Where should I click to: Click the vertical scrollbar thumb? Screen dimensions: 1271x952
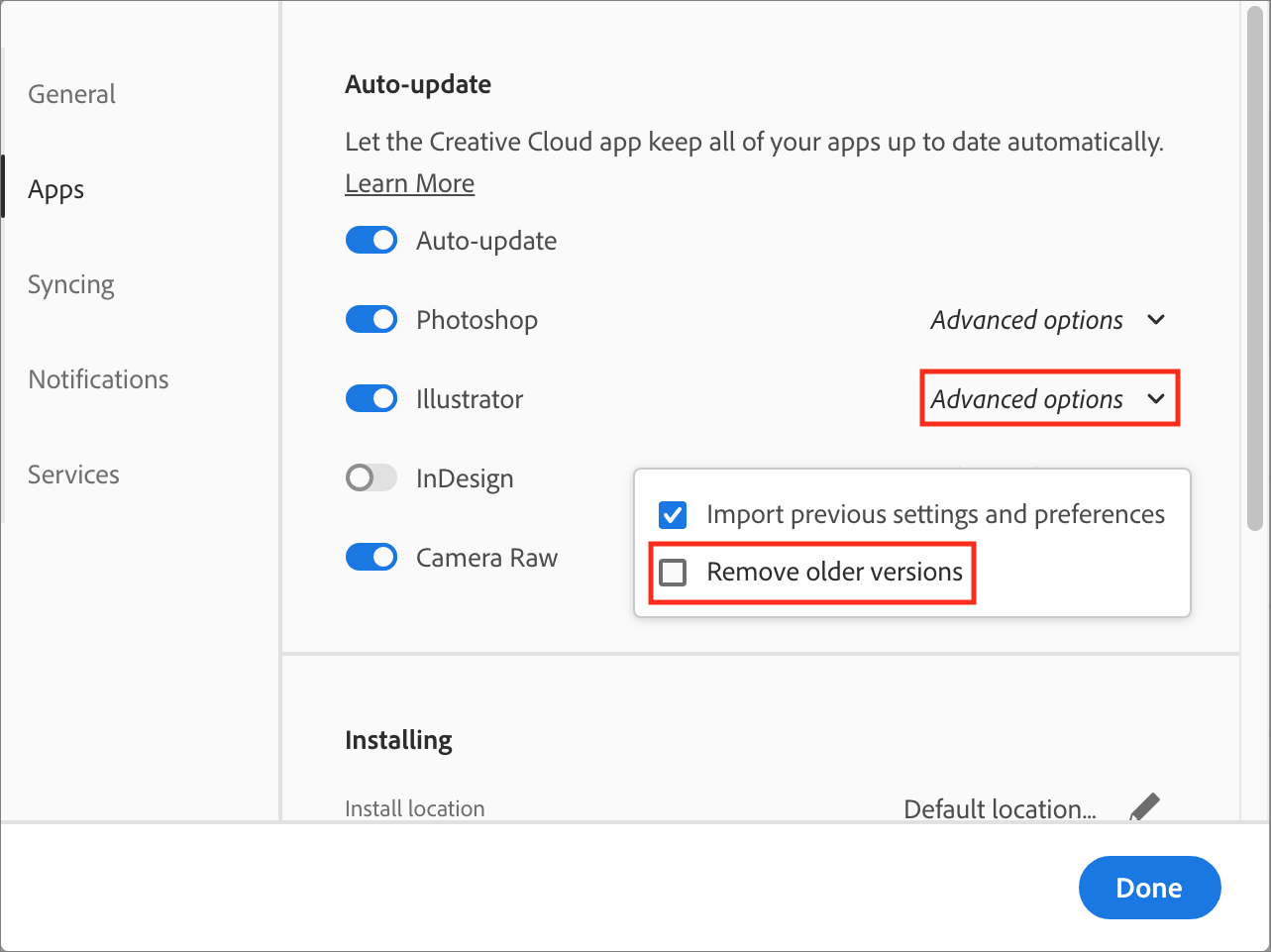[1255, 267]
